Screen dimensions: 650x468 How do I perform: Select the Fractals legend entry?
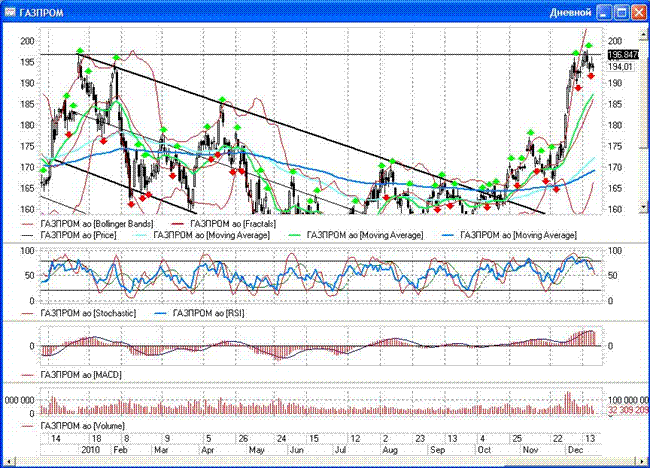pos(223,224)
